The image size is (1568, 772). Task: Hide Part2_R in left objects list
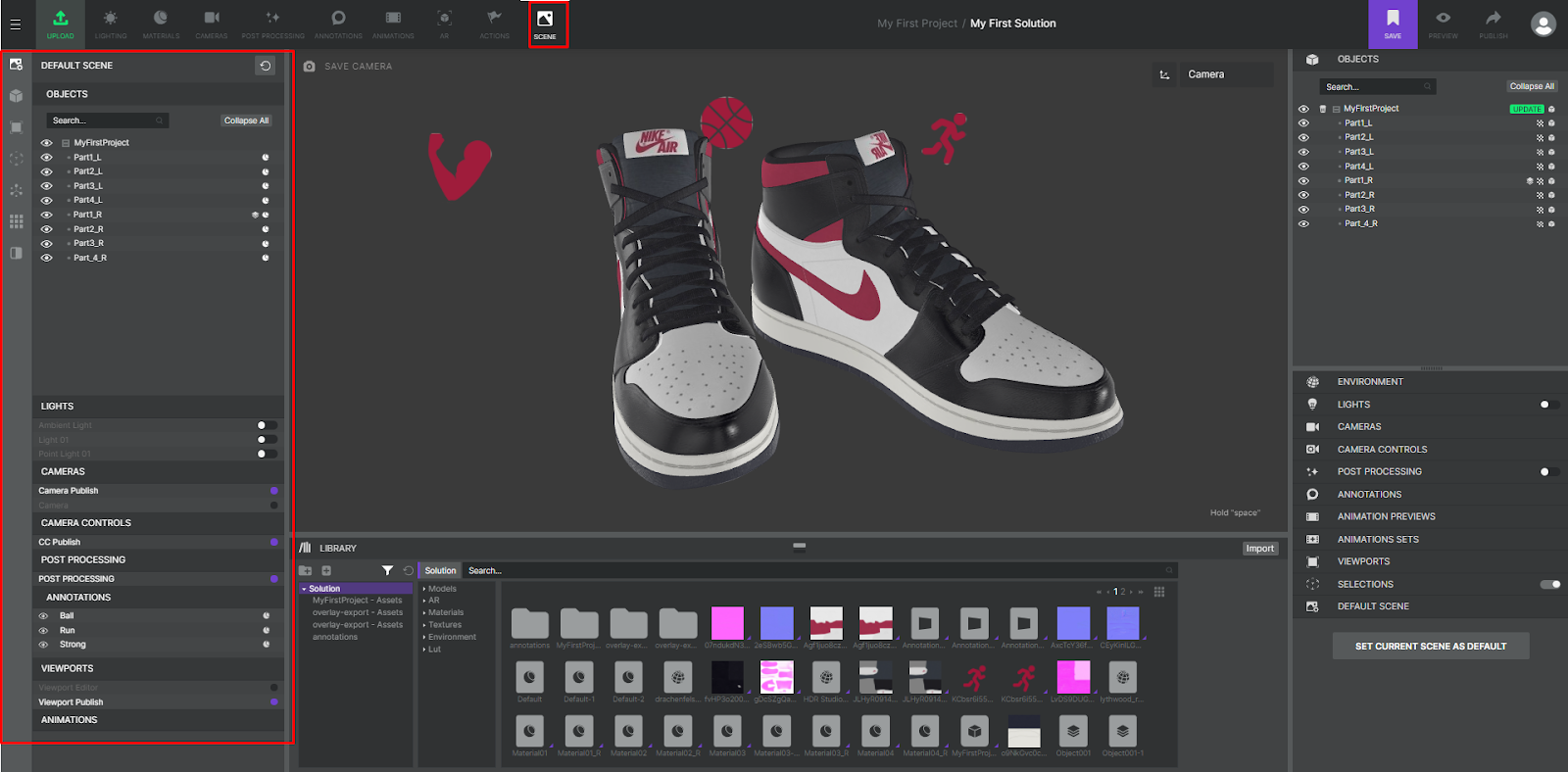coord(46,229)
